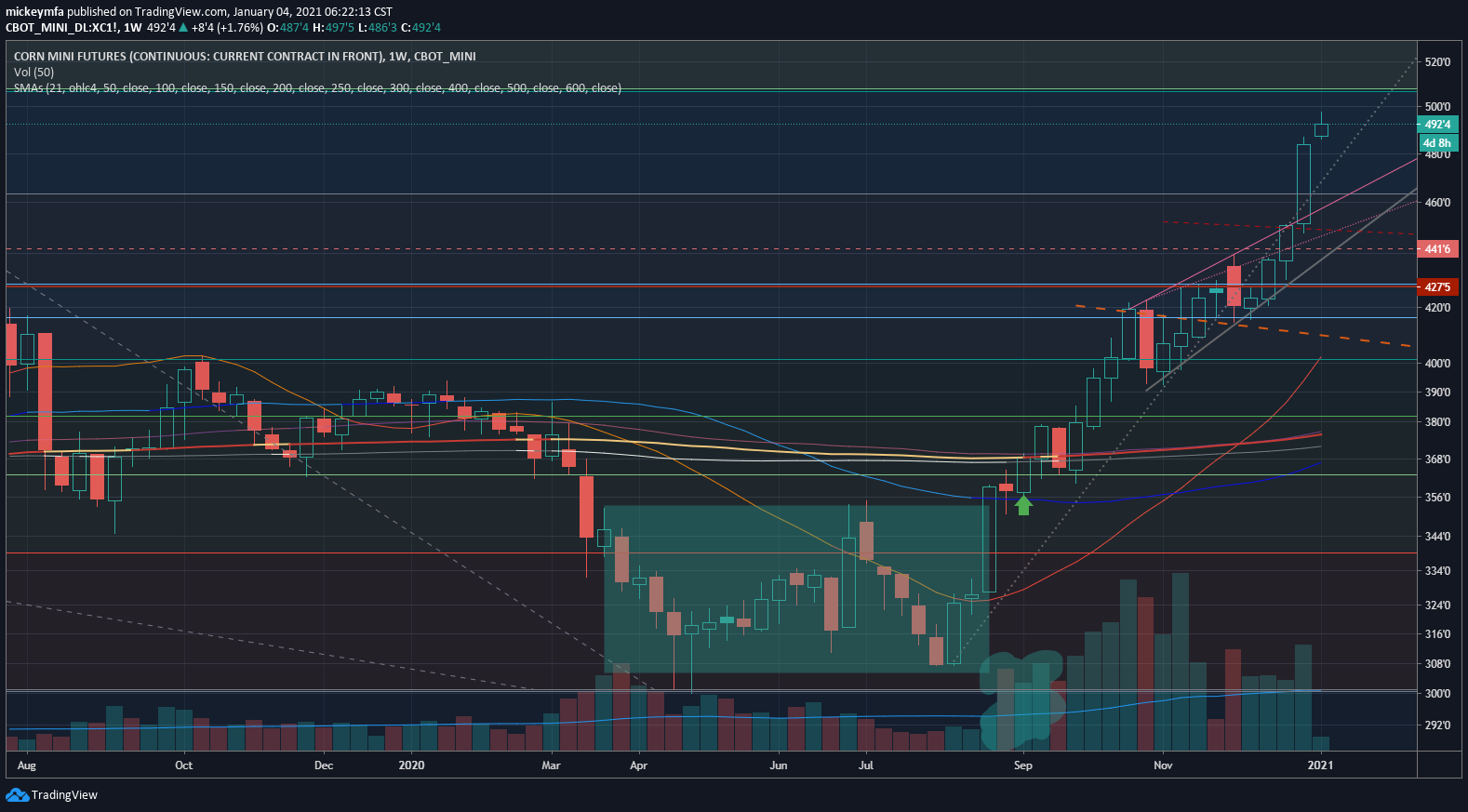Click the Oct label on time axis
The width and height of the screenshot is (1468, 812).
[184, 765]
